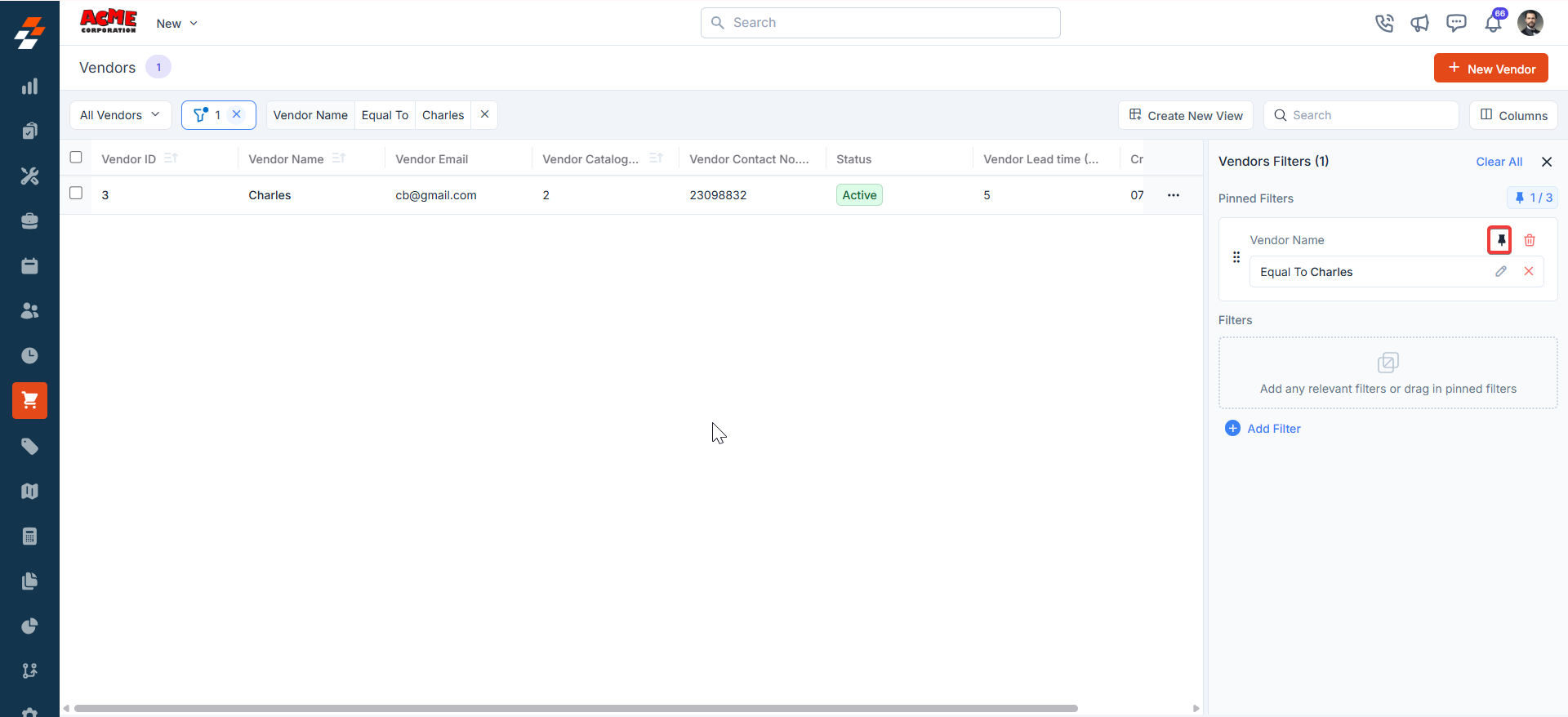Remove the Vendor Name filter chip
1568x717 pixels.
coord(484,114)
